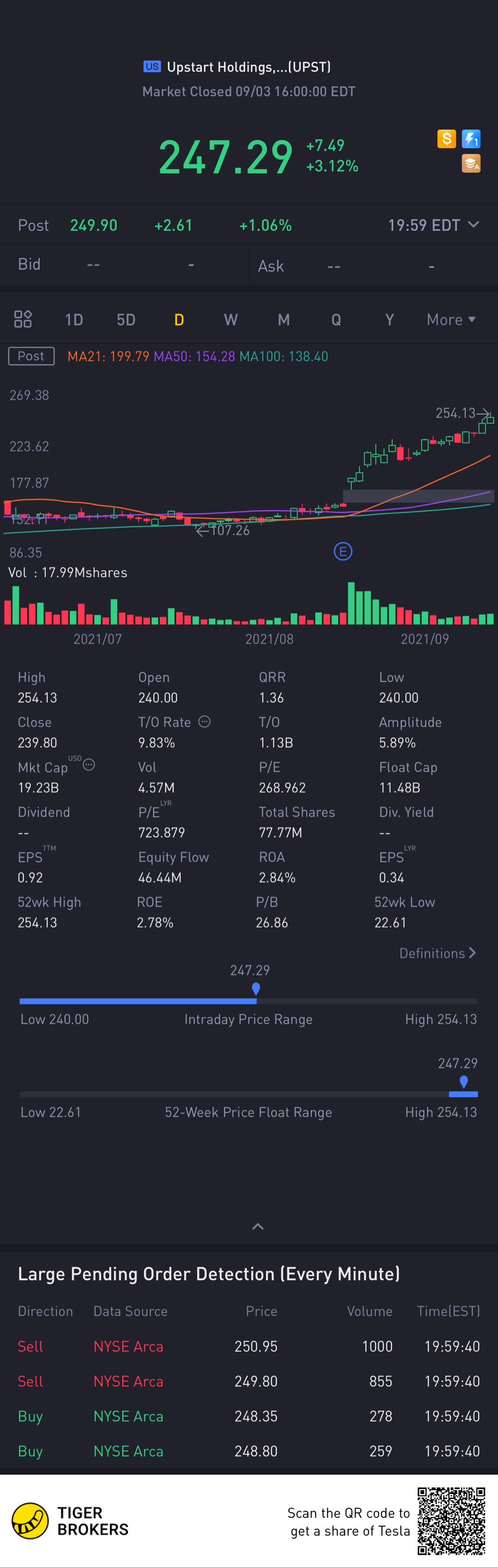Screen dimensions: 498x1568
Task: Tap the Intraday Price Range marker
Action: click(x=256, y=989)
